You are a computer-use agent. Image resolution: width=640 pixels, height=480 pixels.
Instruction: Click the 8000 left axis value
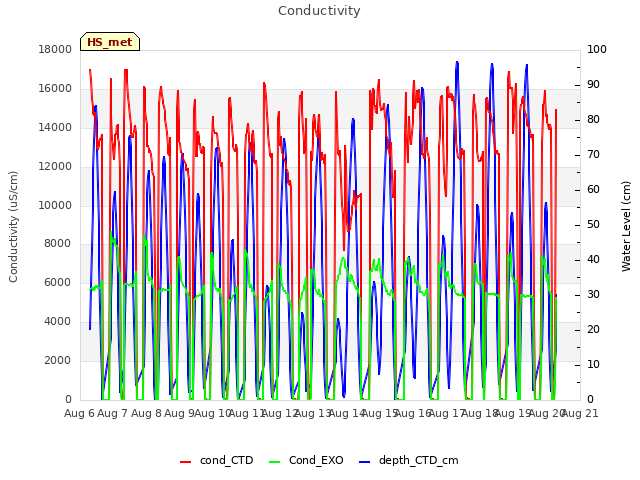pos(58,244)
